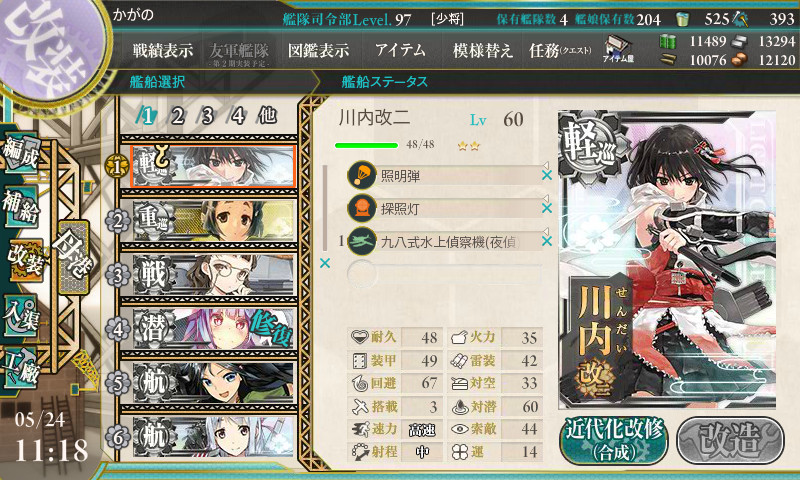Image resolution: width=800 pixels, height=480 pixels.
Task: Remove the 照明弾 equipment with its X
Action: 546,175
